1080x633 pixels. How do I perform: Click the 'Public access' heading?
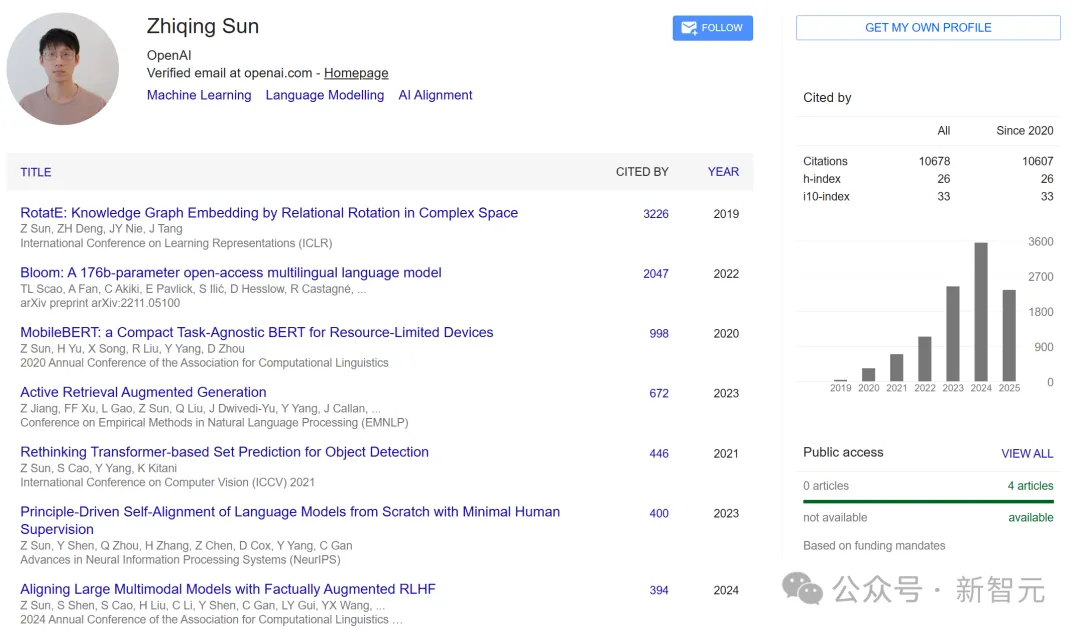point(843,453)
